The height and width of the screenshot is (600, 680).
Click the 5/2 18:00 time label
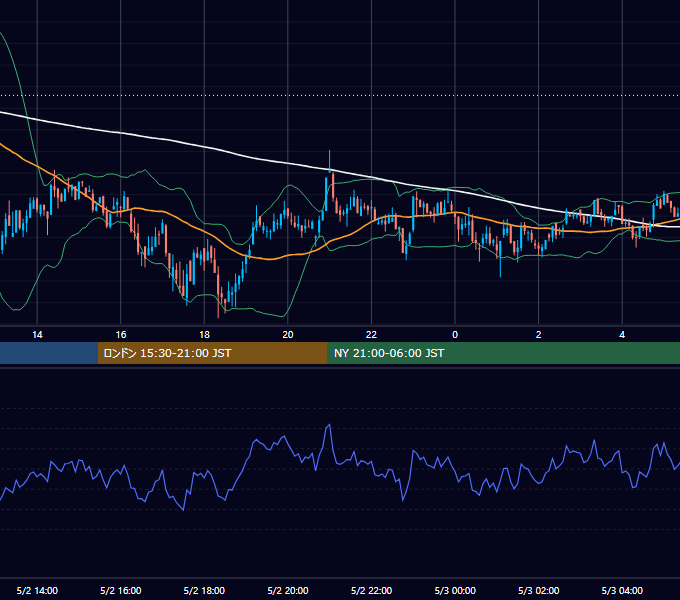tap(204, 590)
